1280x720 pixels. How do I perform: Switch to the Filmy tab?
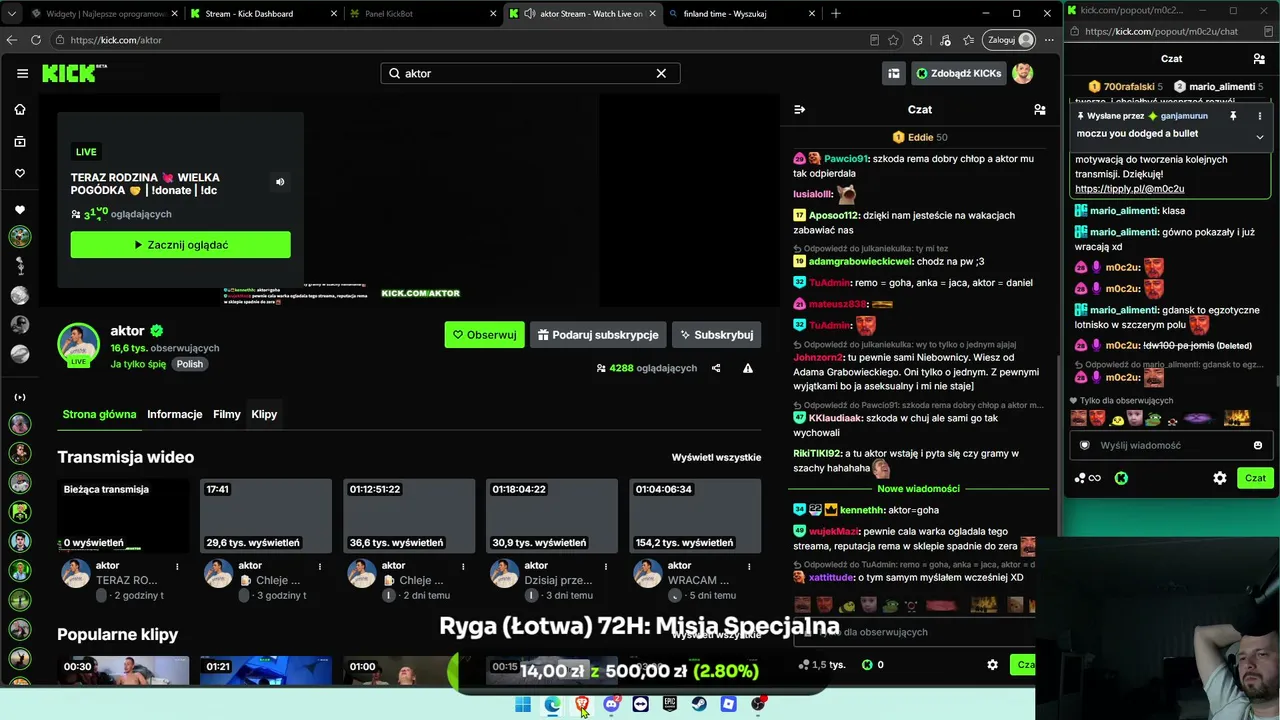[x=227, y=414]
